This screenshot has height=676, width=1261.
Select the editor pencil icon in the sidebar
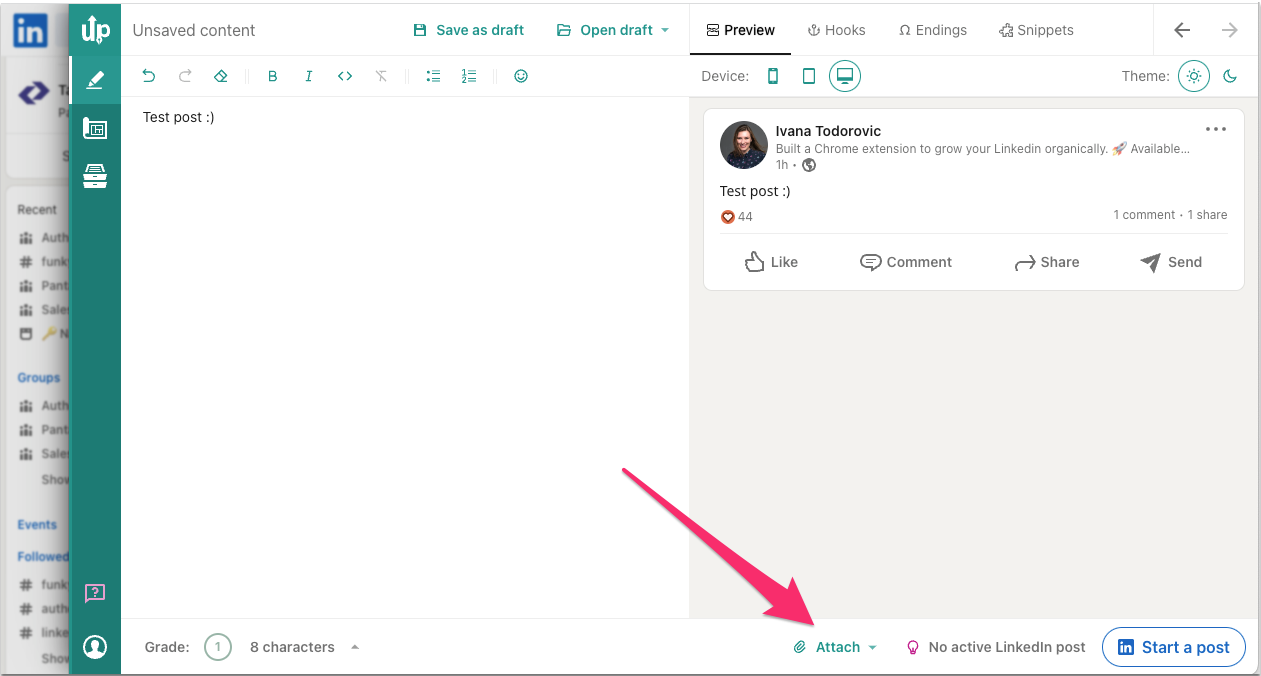coord(94,79)
